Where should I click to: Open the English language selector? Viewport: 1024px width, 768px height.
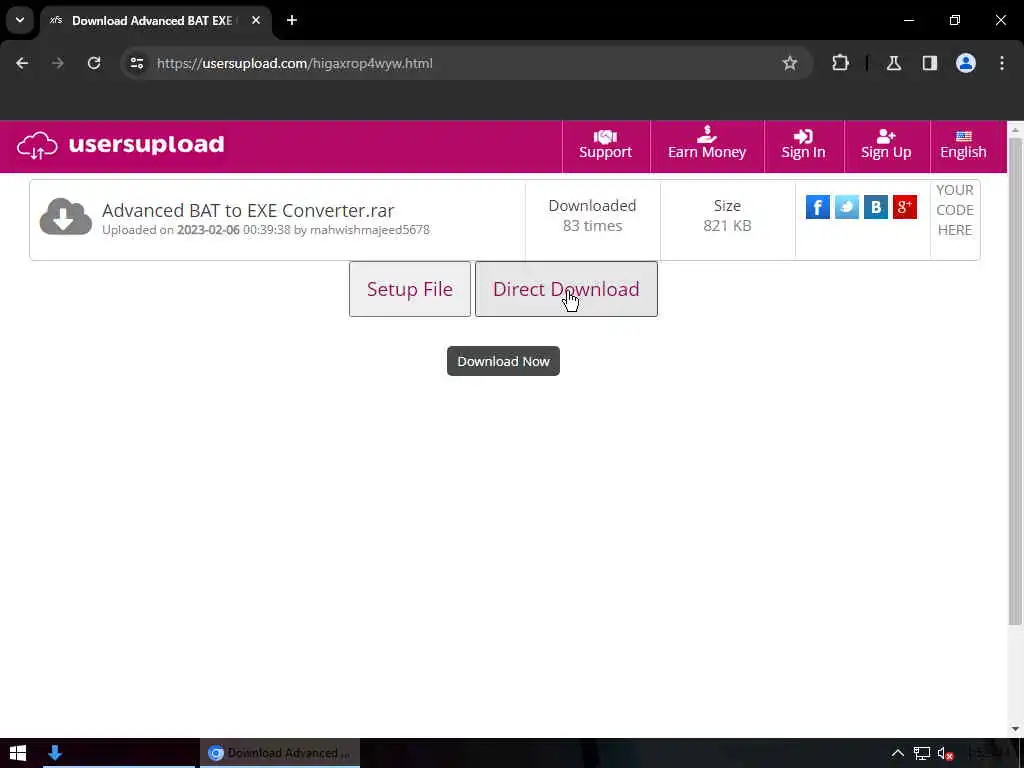pos(963,146)
